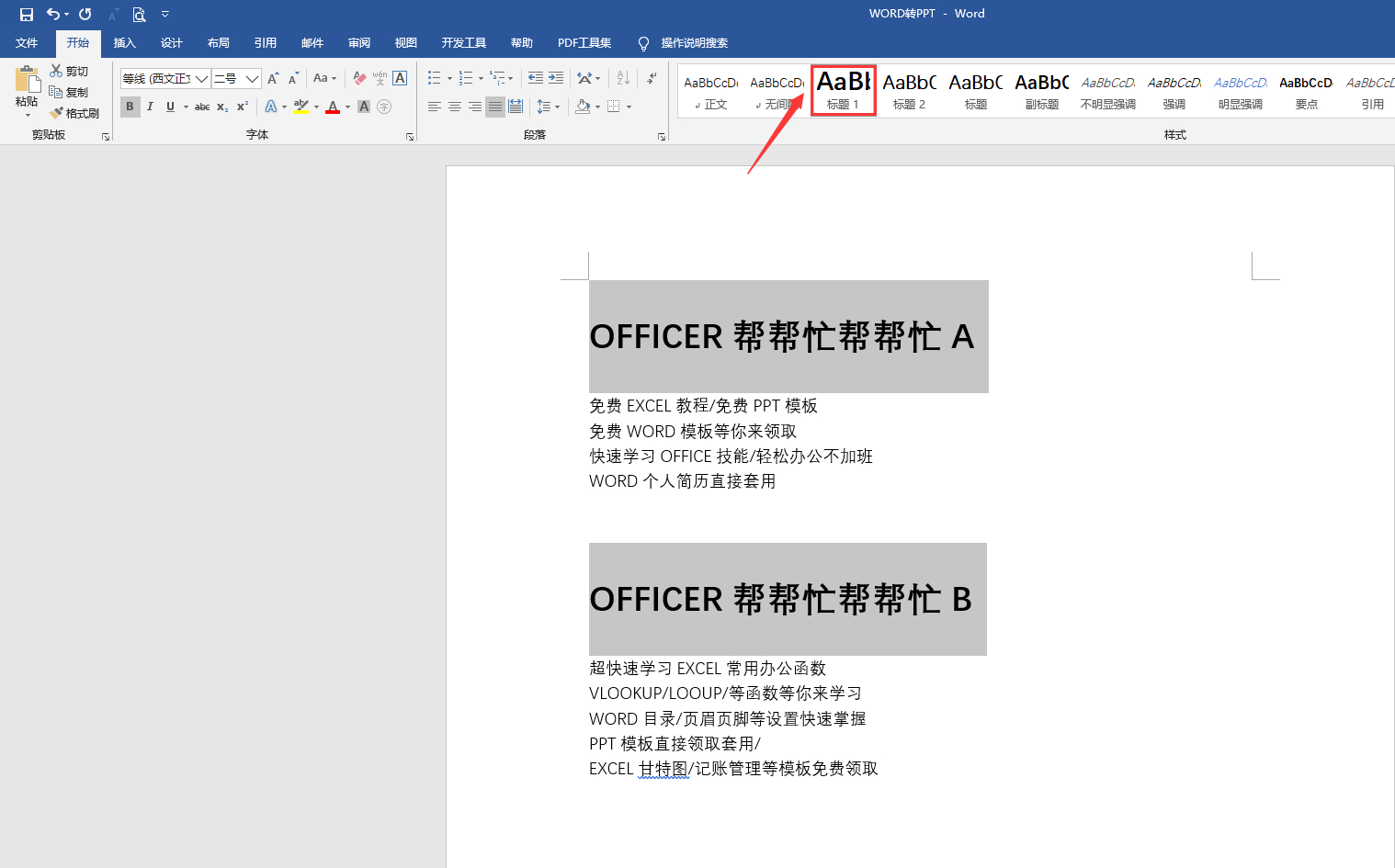Activate the 格式刷 format painter
1395x868 pixels.
pyautogui.click(x=74, y=113)
